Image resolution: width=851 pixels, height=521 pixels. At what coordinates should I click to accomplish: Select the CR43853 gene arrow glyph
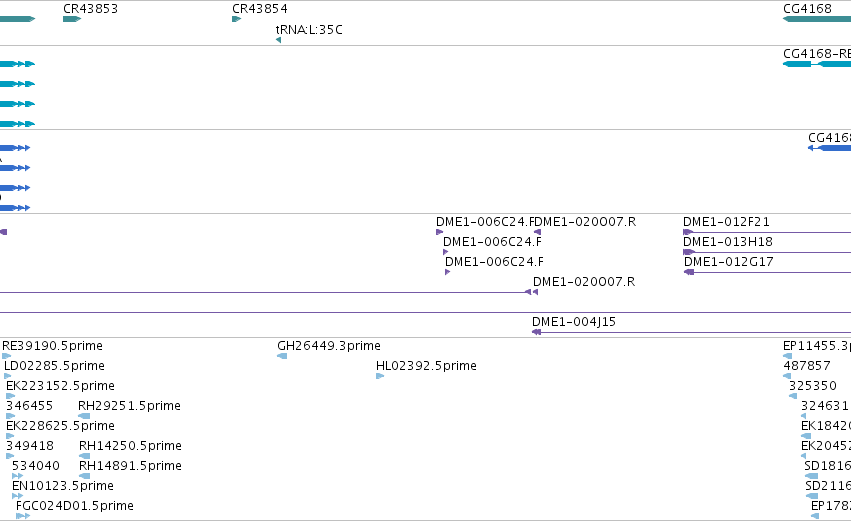pyautogui.click(x=72, y=19)
